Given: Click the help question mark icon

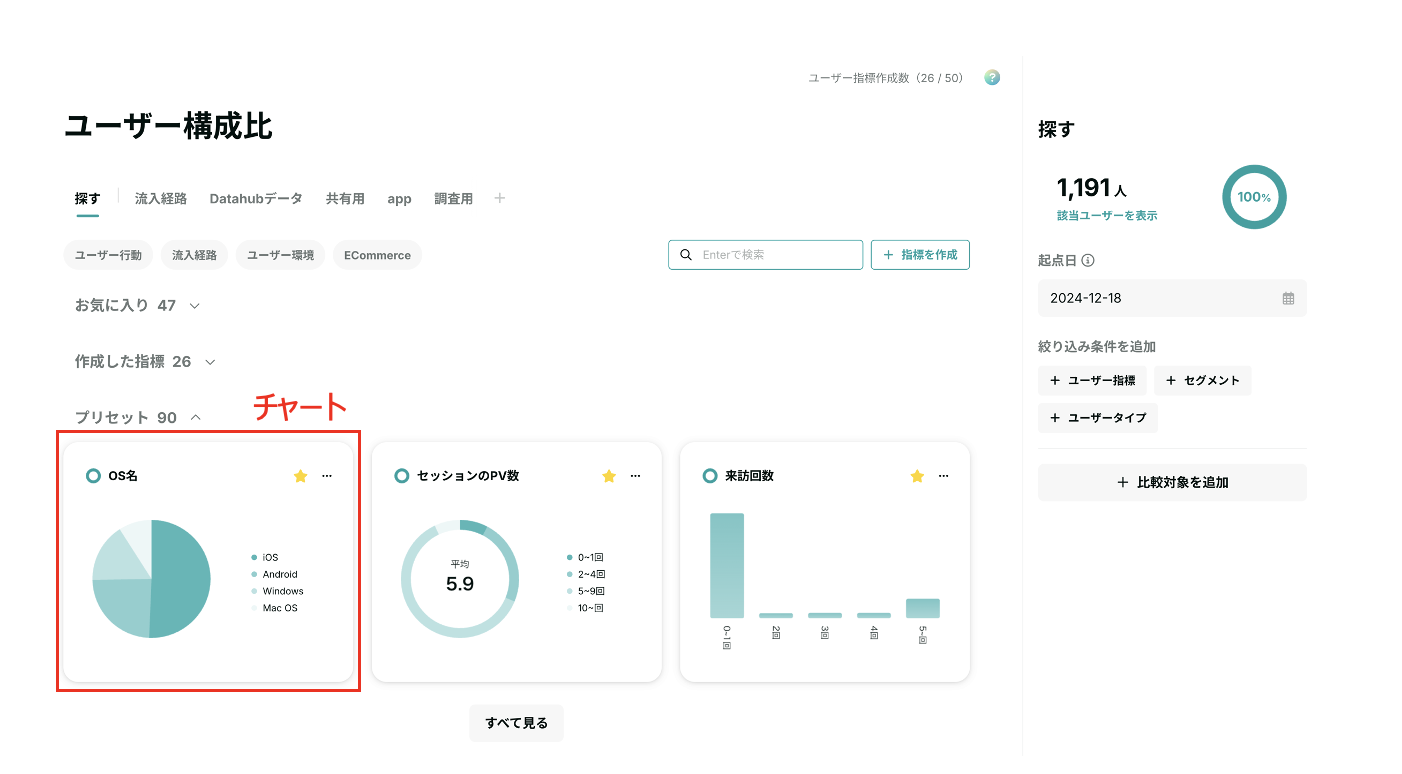Looking at the screenshot, I should [x=992, y=77].
